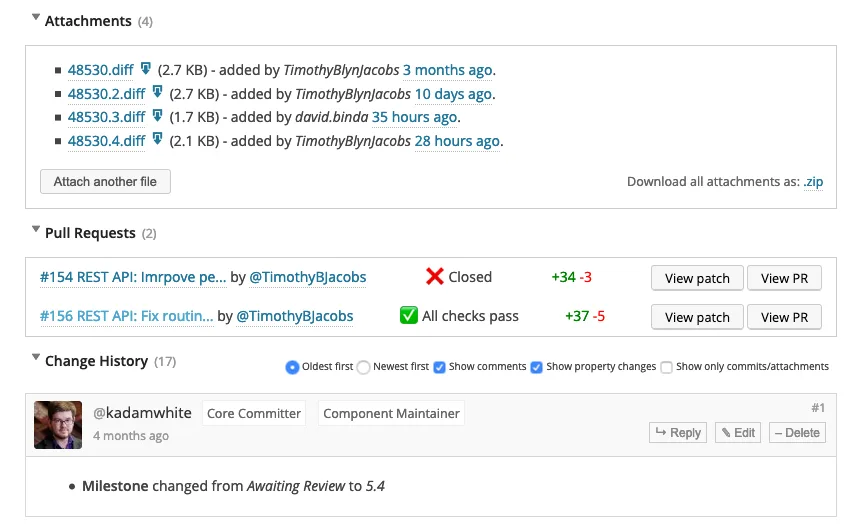The width and height of the screenshot is (864, 532).
Task: Uncheck the Show comments checkbox
Action: pos(439,367)
